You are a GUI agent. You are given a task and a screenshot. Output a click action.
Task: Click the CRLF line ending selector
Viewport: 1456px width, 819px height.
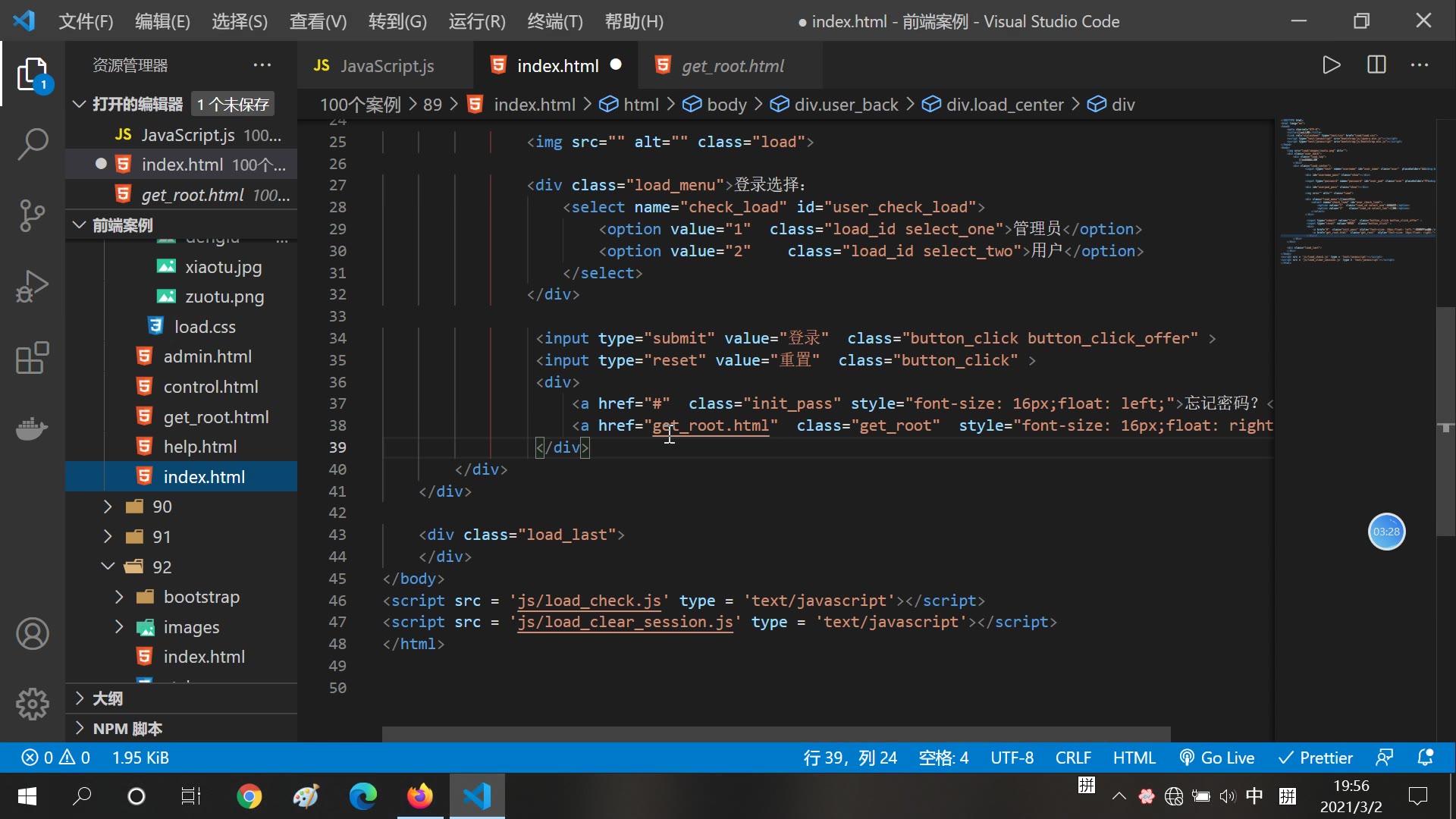click(x=1073, y=758)
